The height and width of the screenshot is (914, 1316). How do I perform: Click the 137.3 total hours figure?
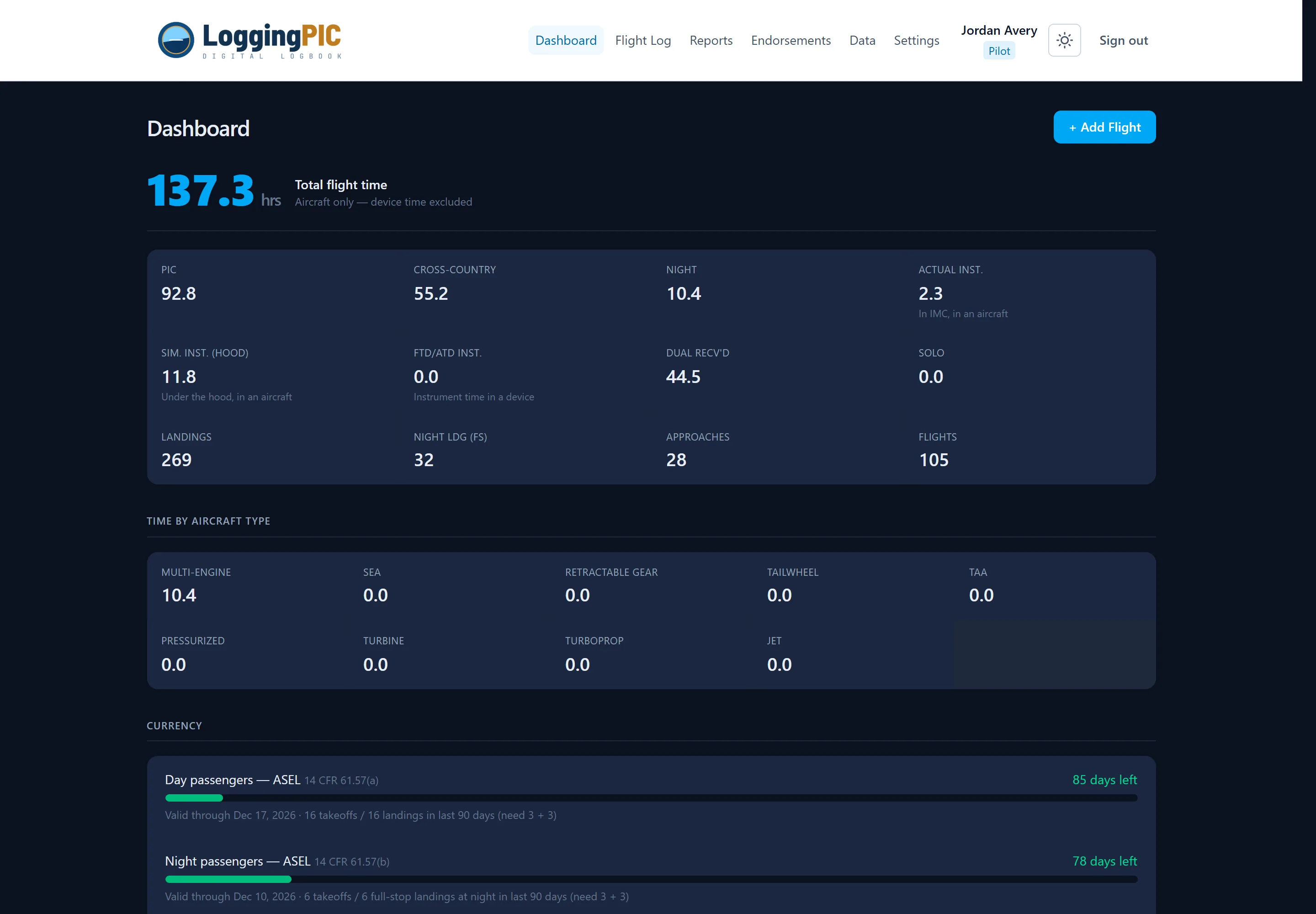pyautogui.click(x=201, y=191)
